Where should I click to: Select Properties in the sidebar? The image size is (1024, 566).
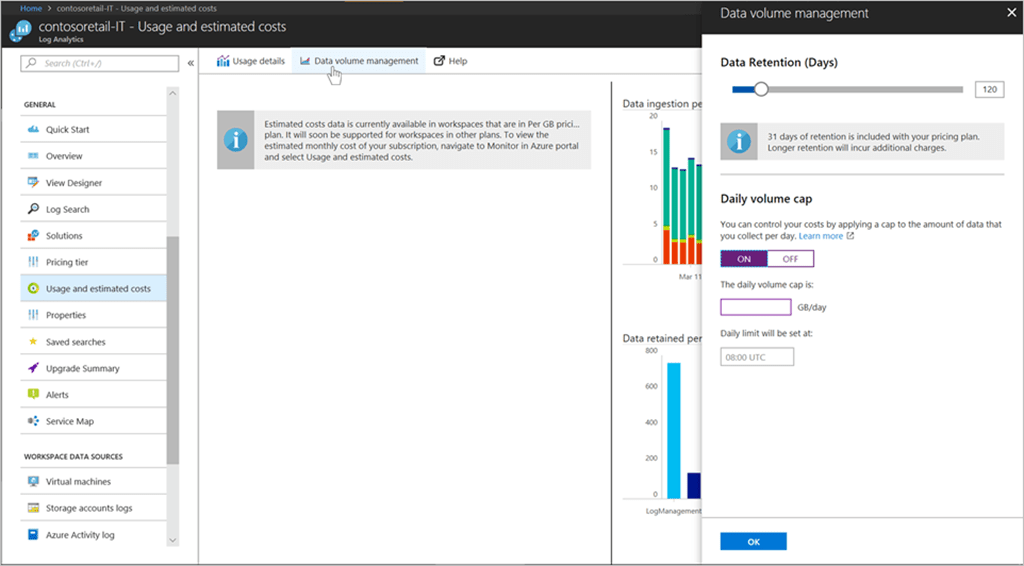pyautogui.click(x=93, y=315)
